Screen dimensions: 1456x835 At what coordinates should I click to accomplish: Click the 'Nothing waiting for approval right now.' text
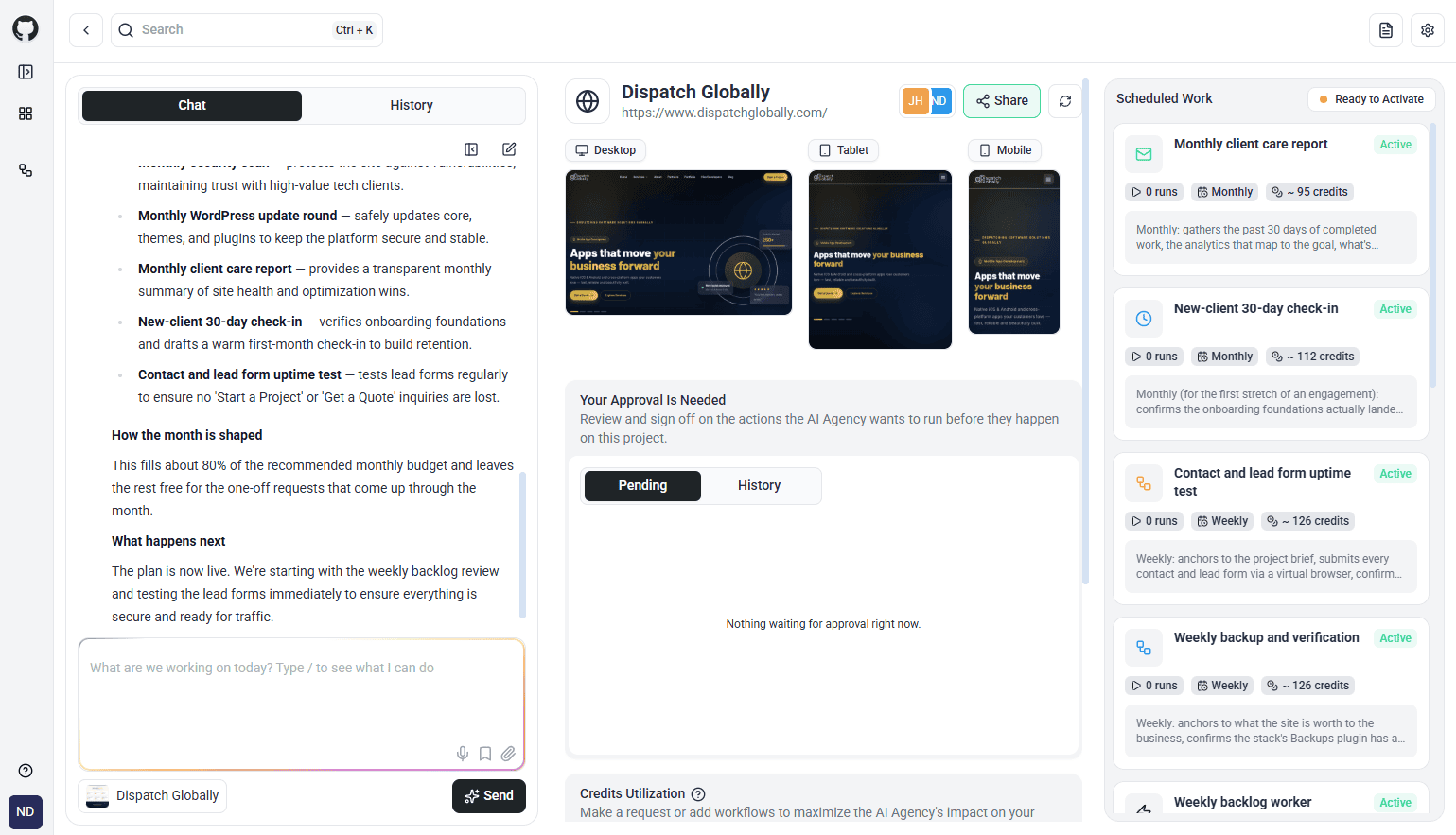[823, 624]
